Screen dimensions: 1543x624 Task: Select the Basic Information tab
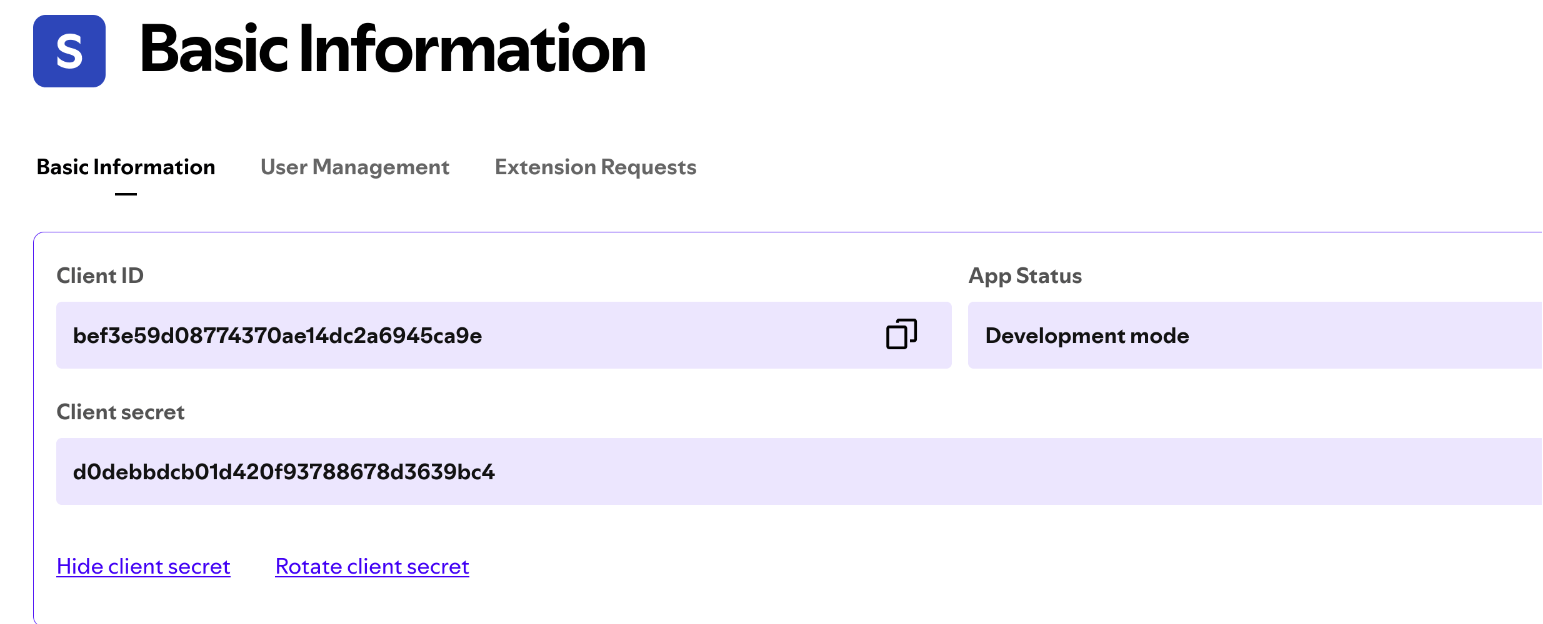pyautogui.click(x=126, y=167)
